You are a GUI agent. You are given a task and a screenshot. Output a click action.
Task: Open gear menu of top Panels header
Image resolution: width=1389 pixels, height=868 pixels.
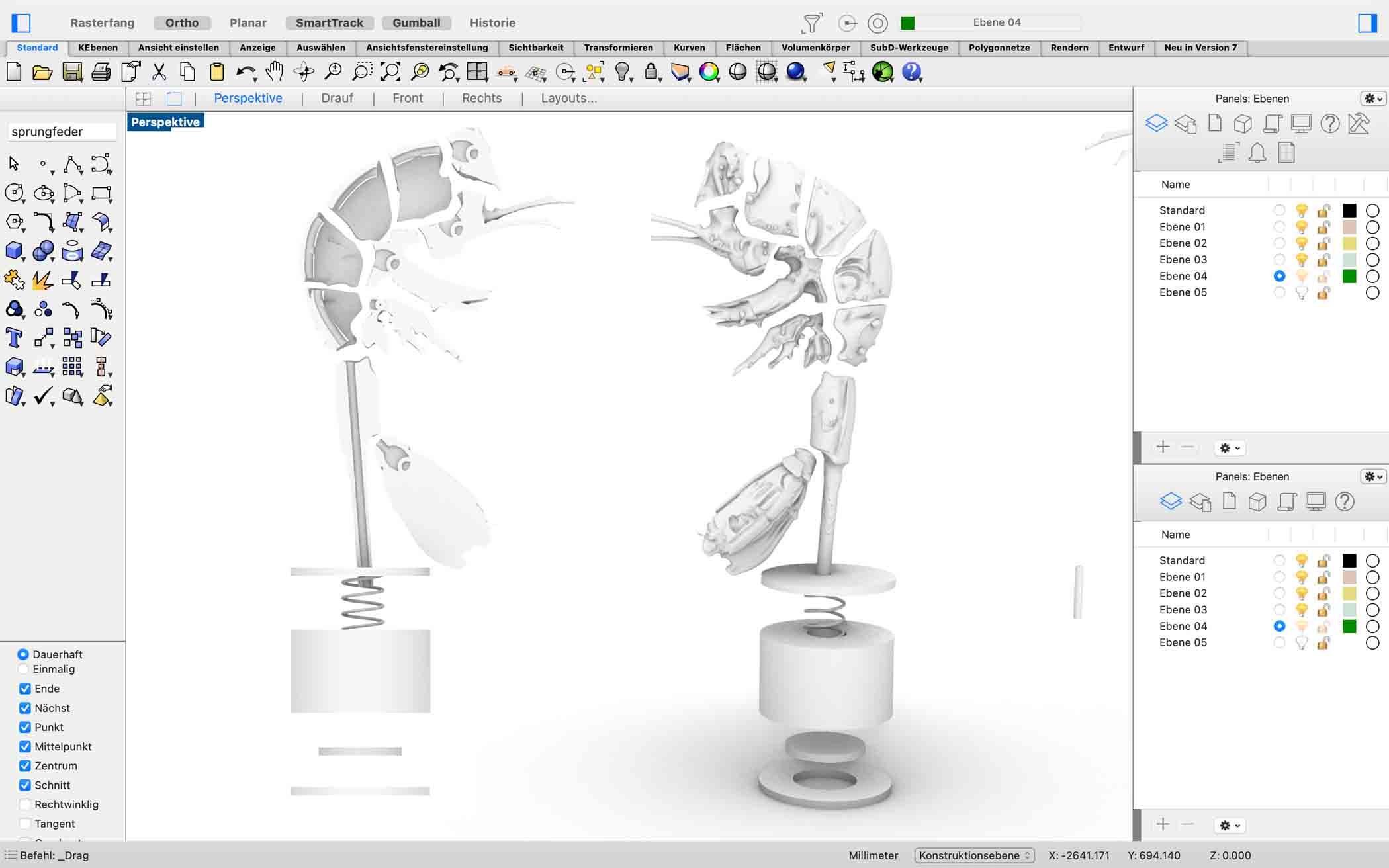tap(1372, 99)
